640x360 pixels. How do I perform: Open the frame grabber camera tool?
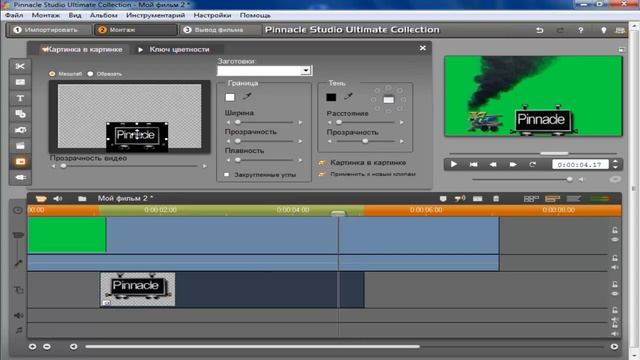pos(20,130)
